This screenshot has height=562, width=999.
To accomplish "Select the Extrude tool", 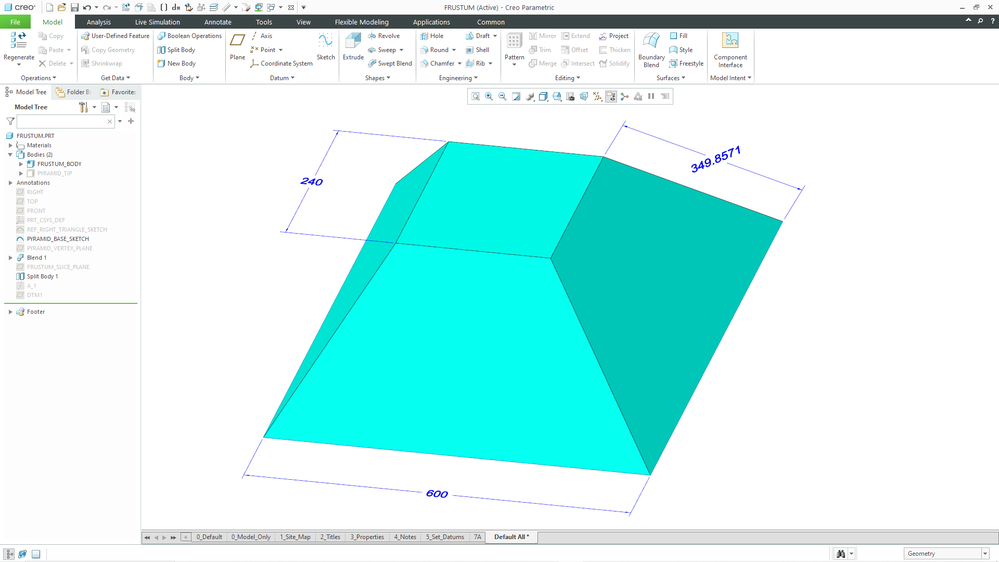I will (x=353, y=43).
